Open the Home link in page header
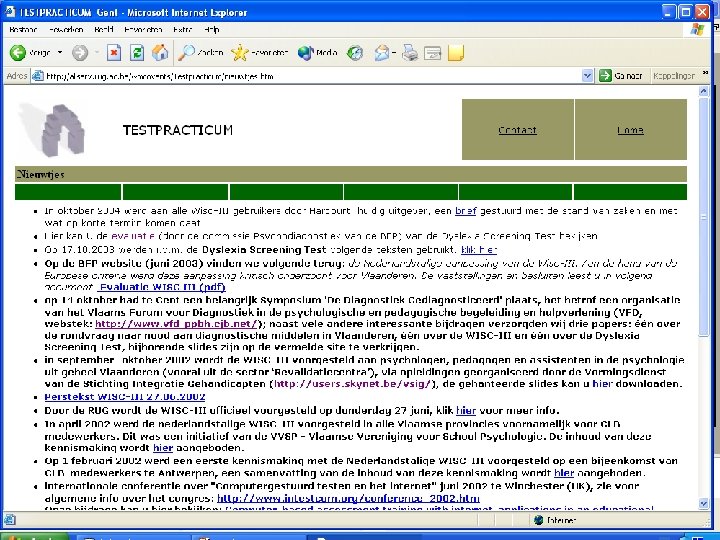720x540 pixels. click(630, 130)
